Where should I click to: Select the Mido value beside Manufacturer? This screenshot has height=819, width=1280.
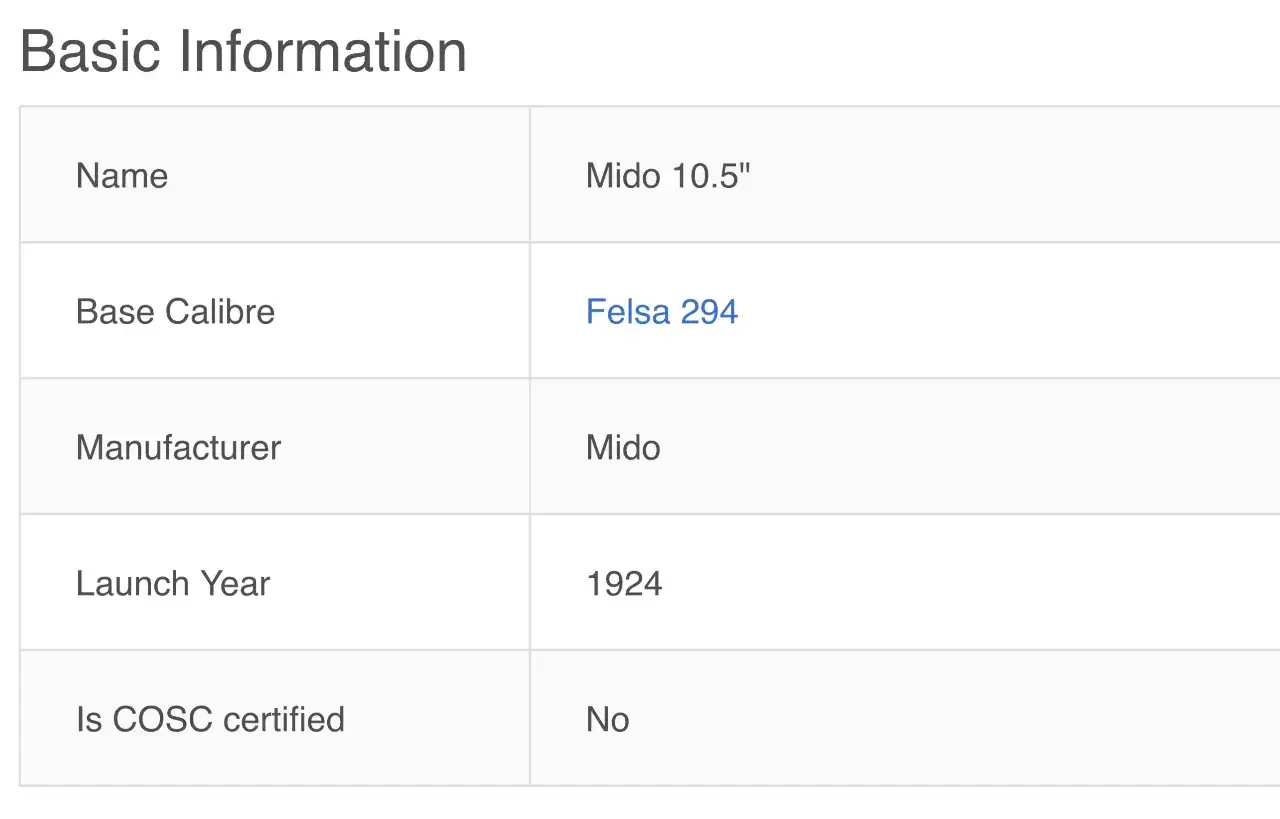[x=623, y=447]
